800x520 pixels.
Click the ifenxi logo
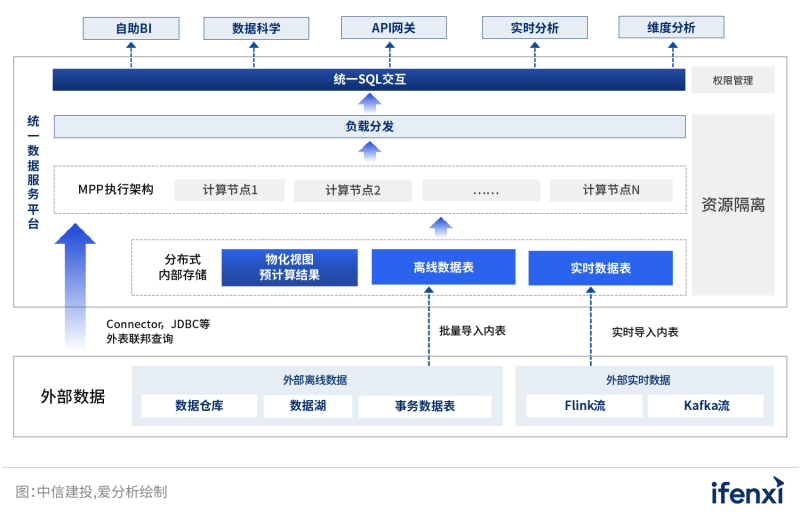point(746,490)
